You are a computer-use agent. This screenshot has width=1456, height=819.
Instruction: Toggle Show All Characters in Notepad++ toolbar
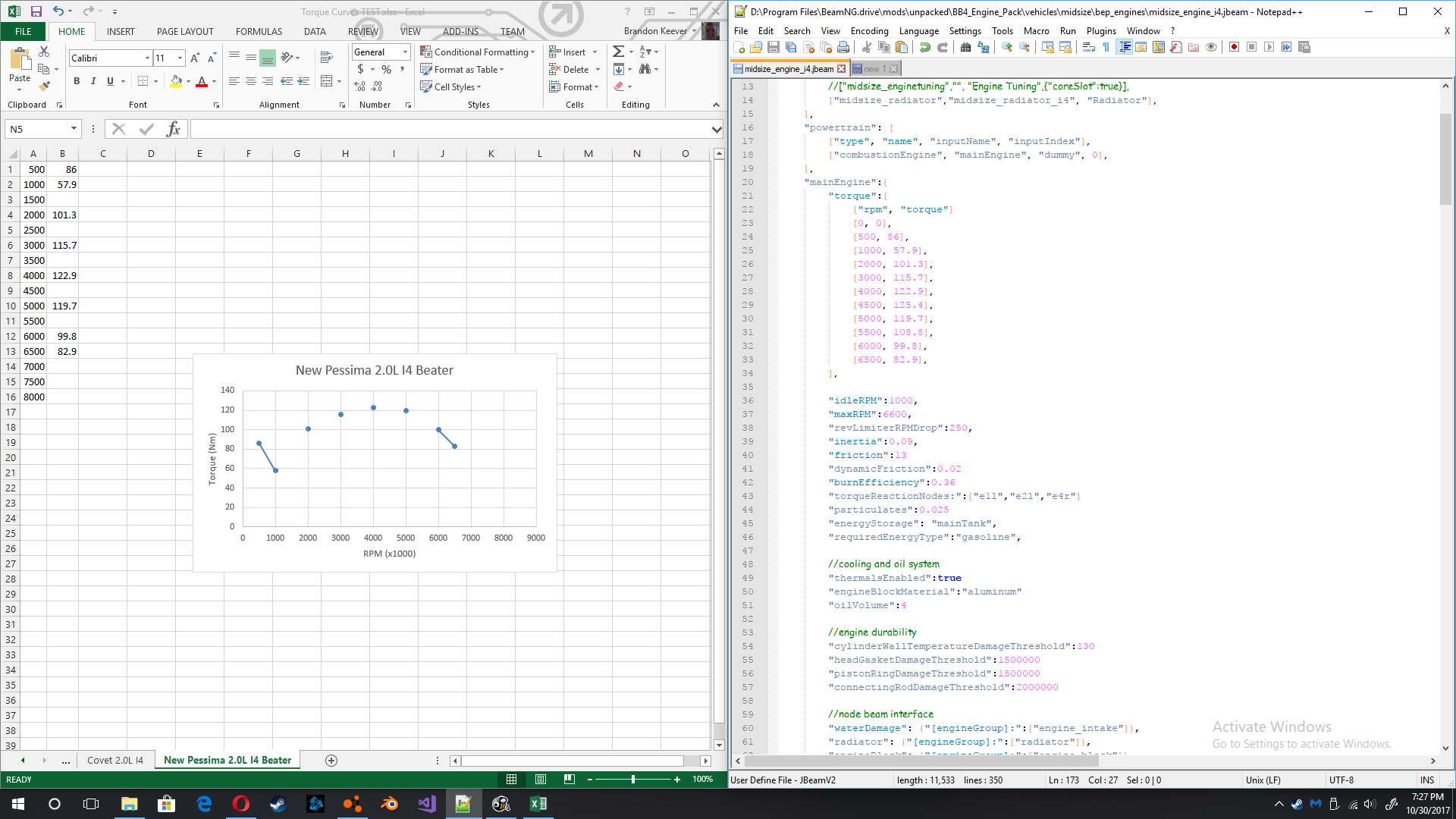[x=1106, y=47]
